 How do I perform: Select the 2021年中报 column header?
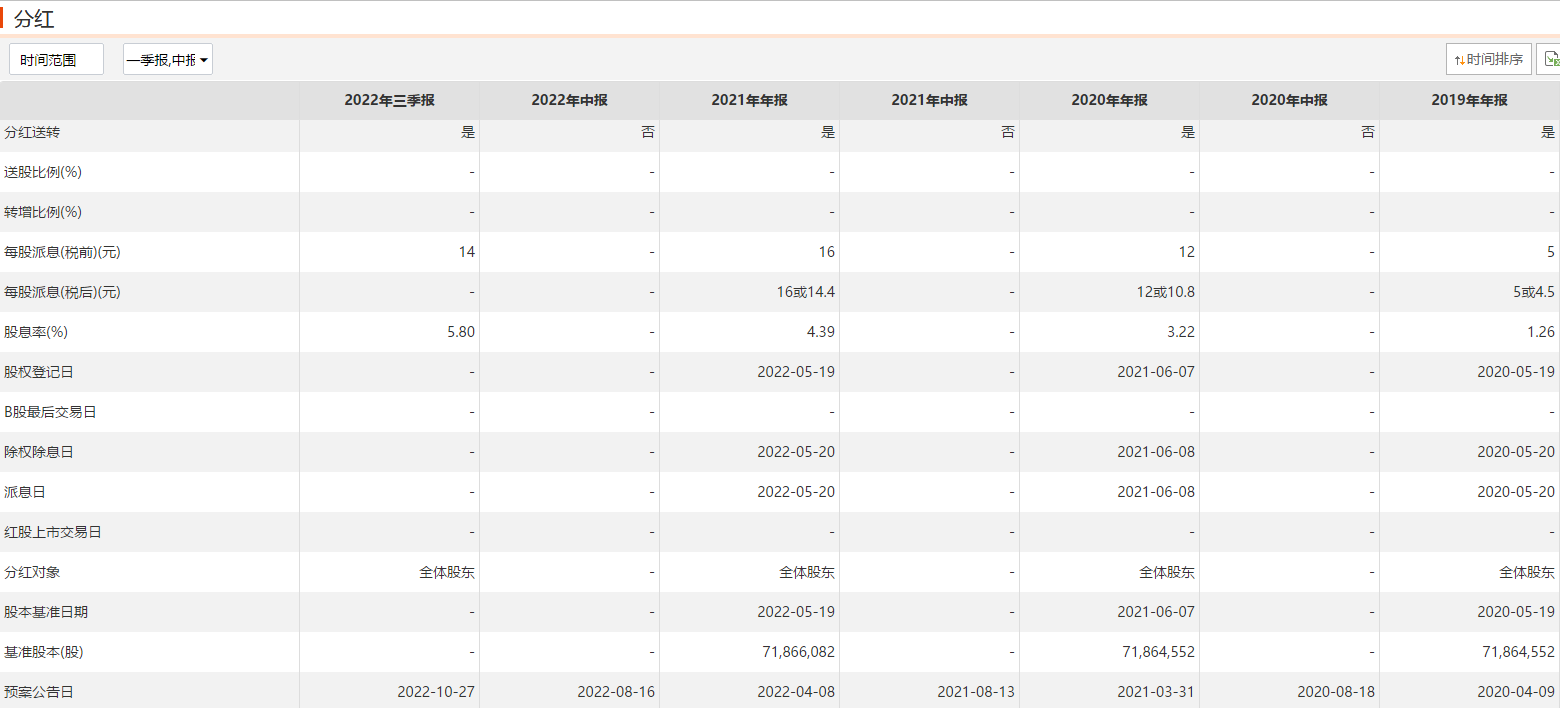929,100
